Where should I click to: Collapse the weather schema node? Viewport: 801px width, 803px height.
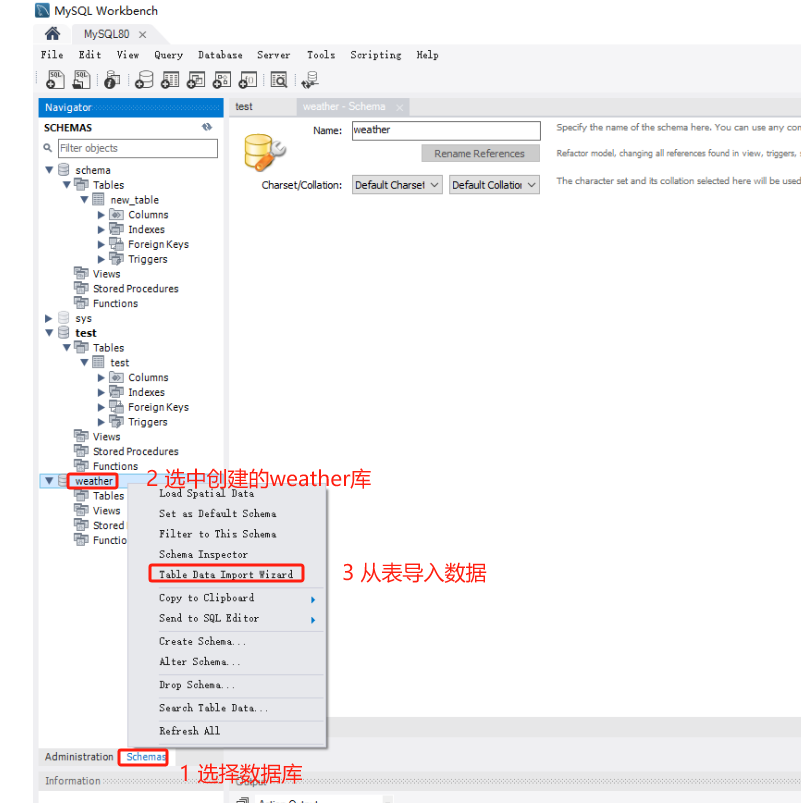[x=49, y=480]
